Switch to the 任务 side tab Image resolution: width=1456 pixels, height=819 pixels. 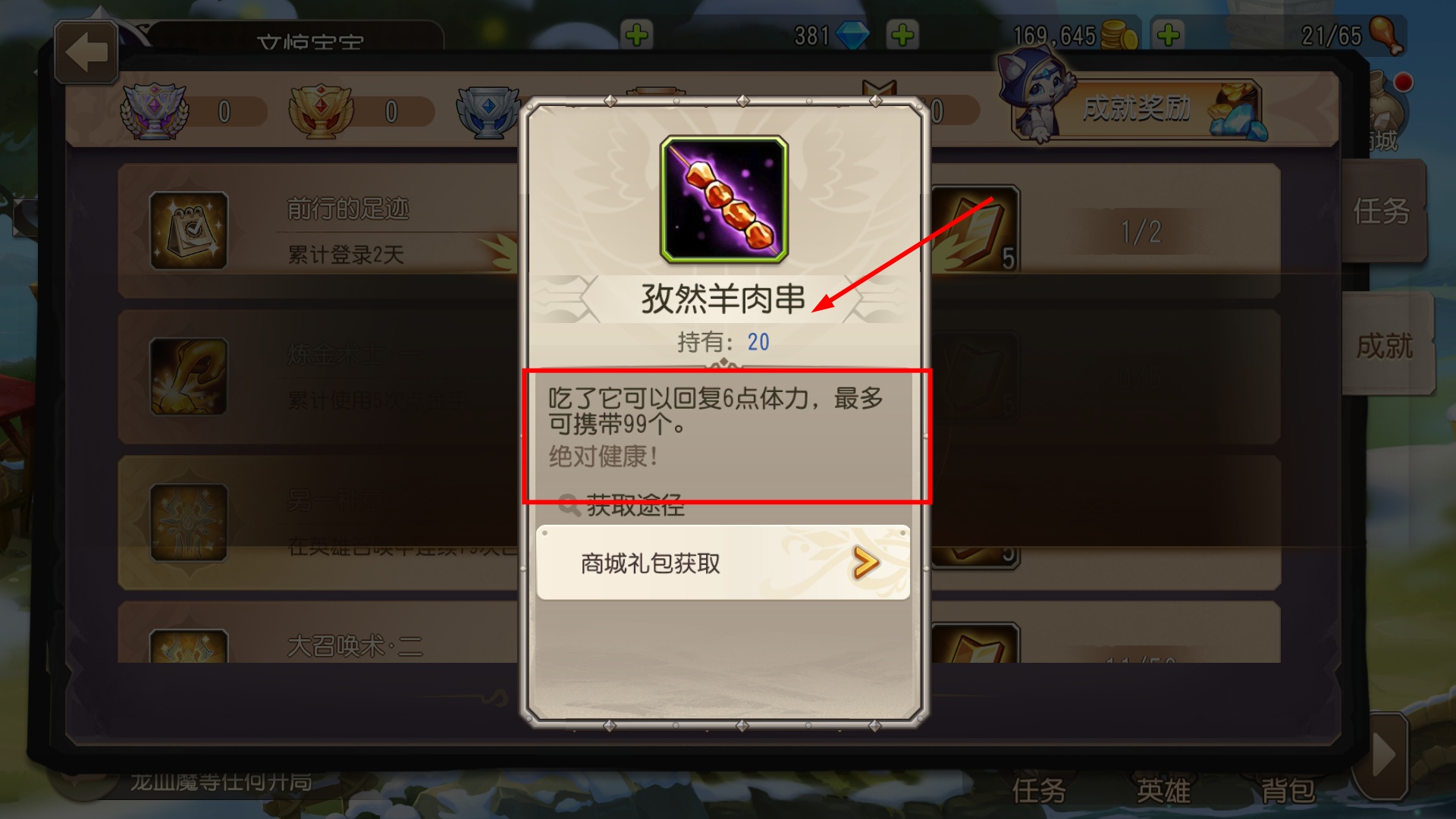coord(1383,212)
